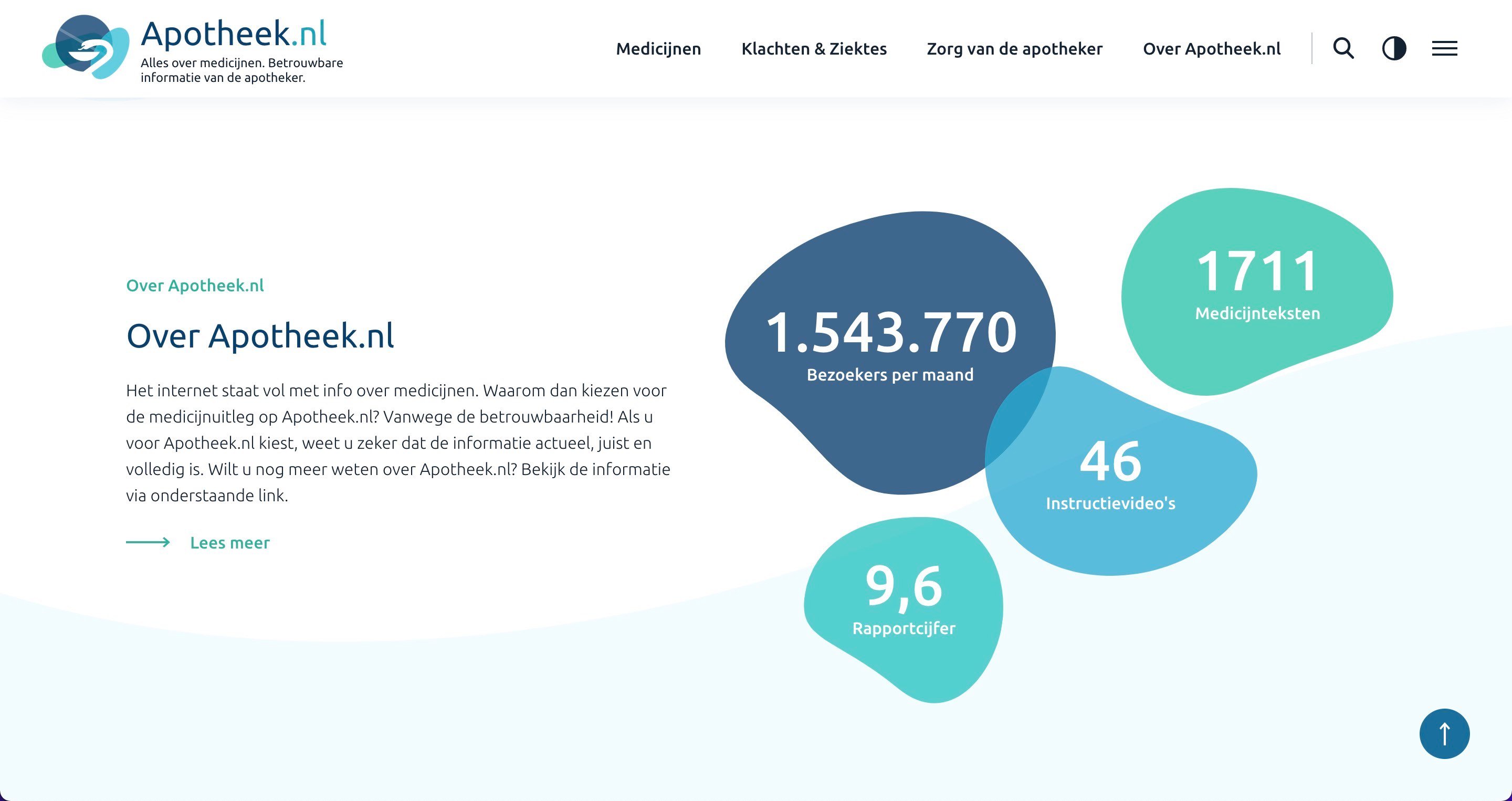Open the hamburger navigation menu
The image size is (1512, 801).
pyautogui.click(x=1444, y=49)
